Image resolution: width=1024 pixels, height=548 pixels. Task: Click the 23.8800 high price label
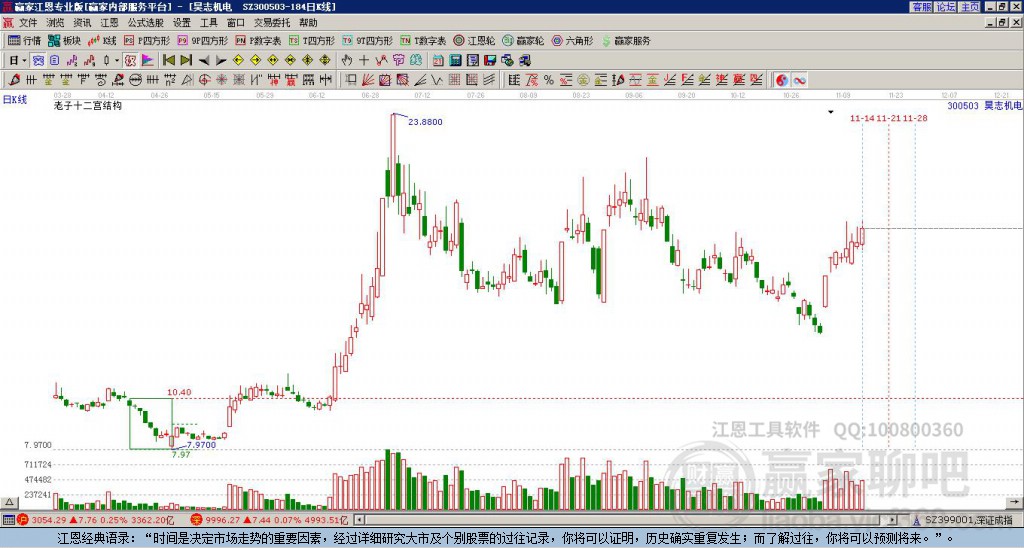point(425,121)
